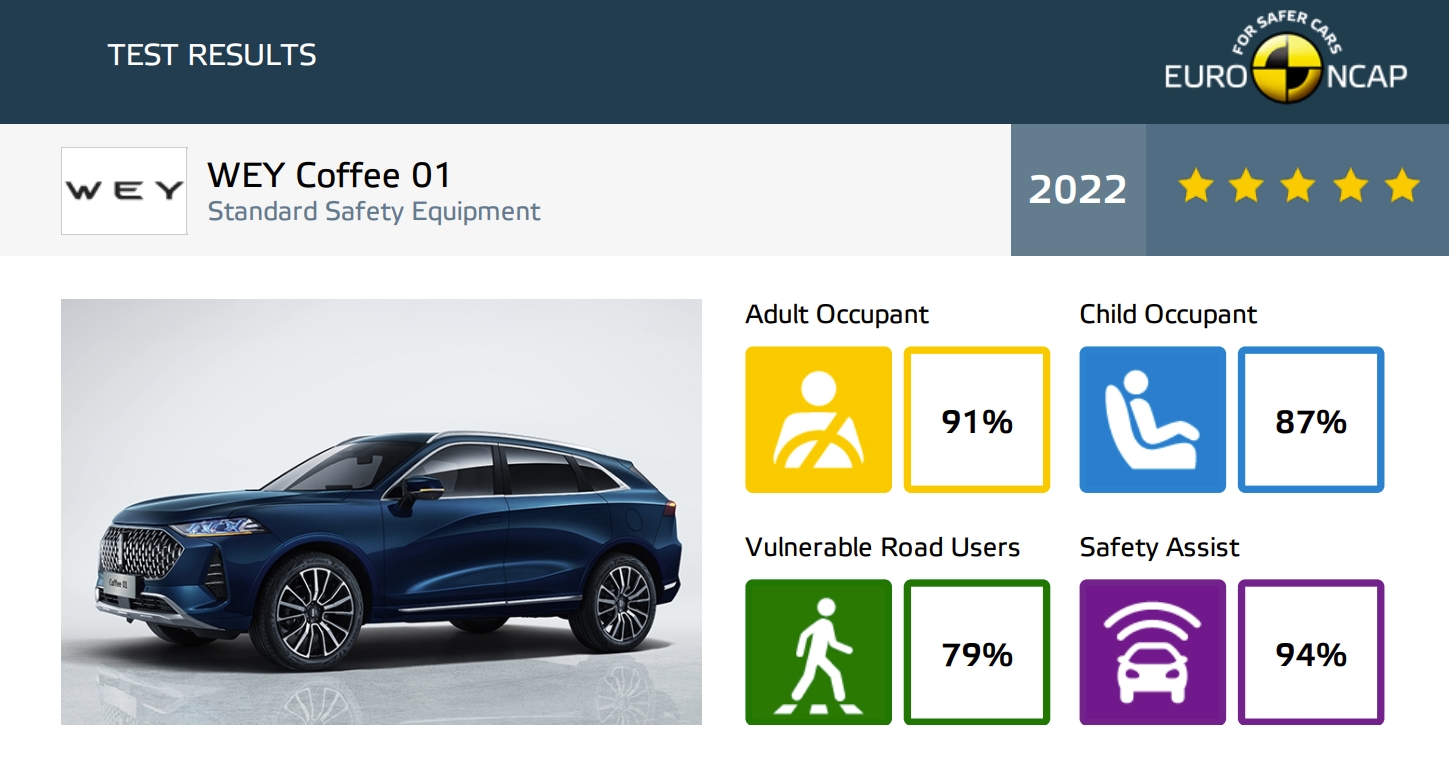Click the TEST RESULTS header text
The image size is (1449, 764).
pyautogui.click(x=212, y=55)
